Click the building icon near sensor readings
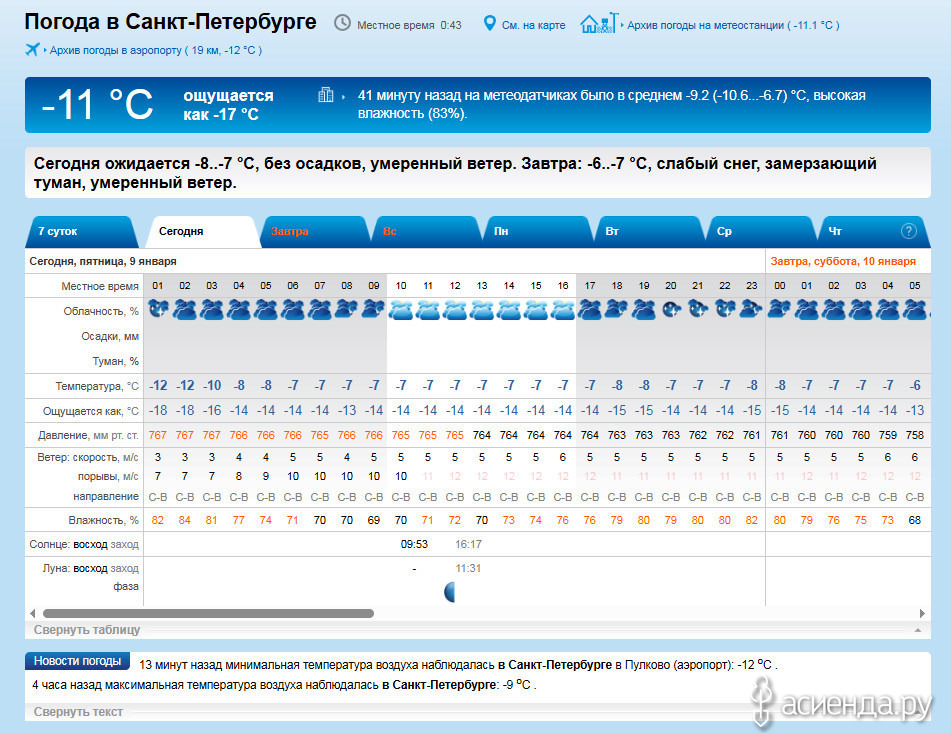Viewport: 951px width, 733px height. 326,95
